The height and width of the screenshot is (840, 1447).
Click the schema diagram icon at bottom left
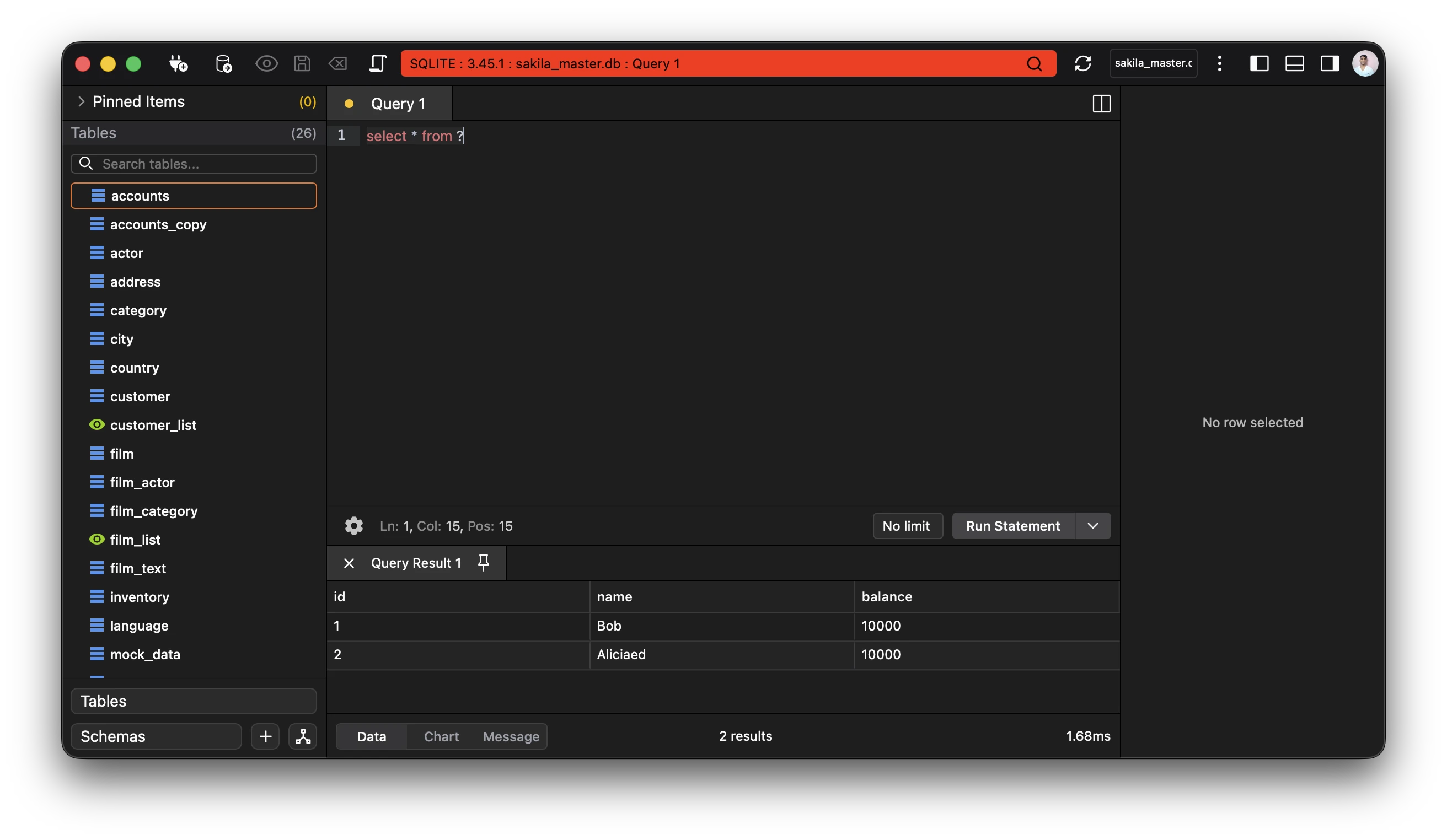pos(303,737)
